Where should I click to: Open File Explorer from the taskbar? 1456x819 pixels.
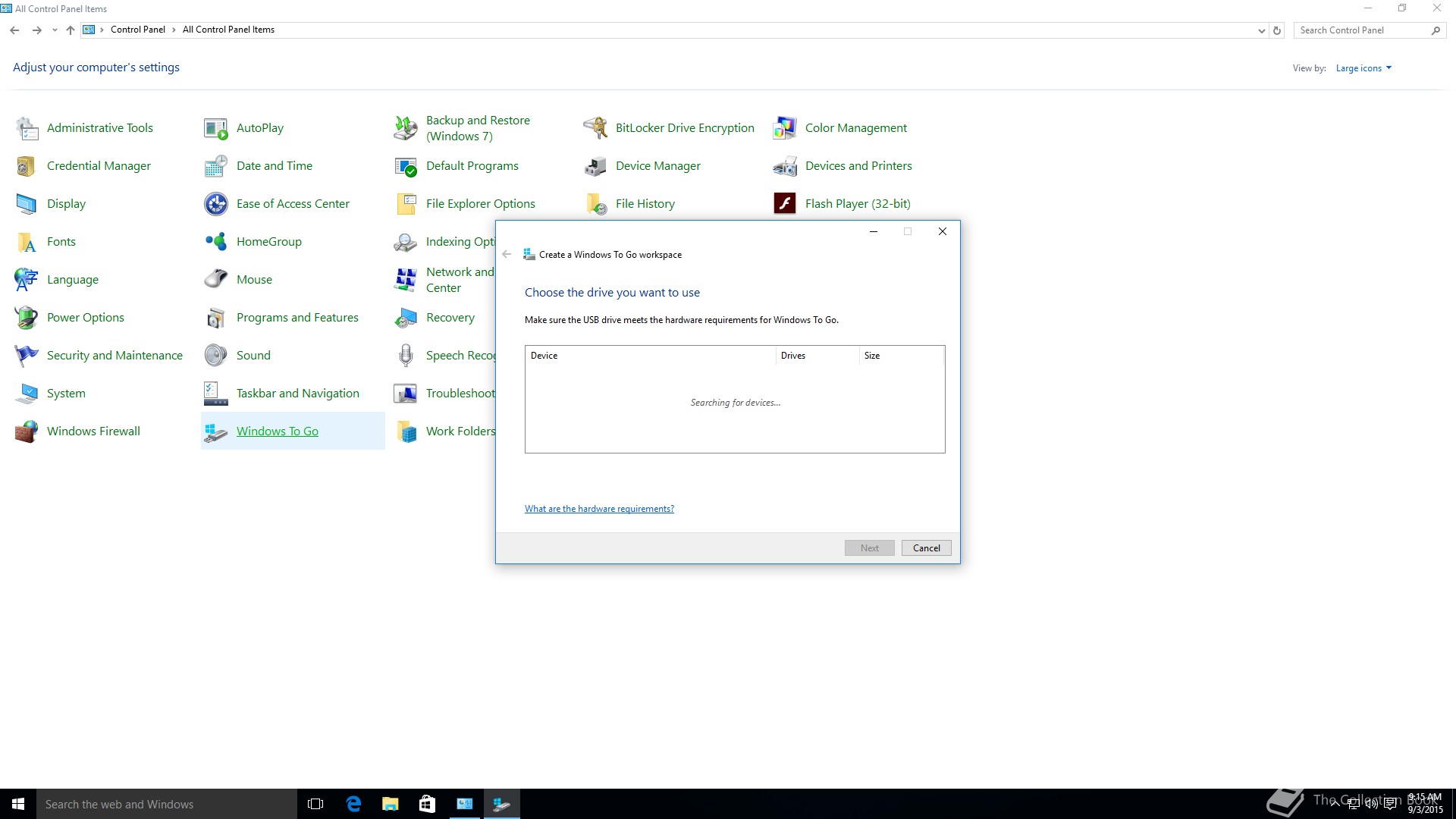pos(390,804)
